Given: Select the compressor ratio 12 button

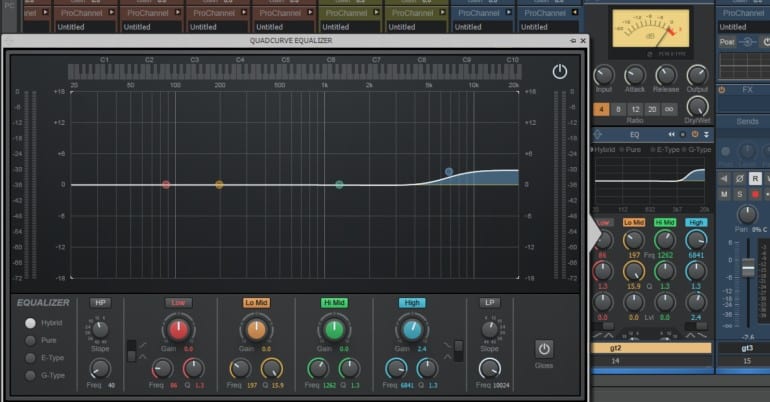Looking at the screenshot, I should [x=636, y=109].
